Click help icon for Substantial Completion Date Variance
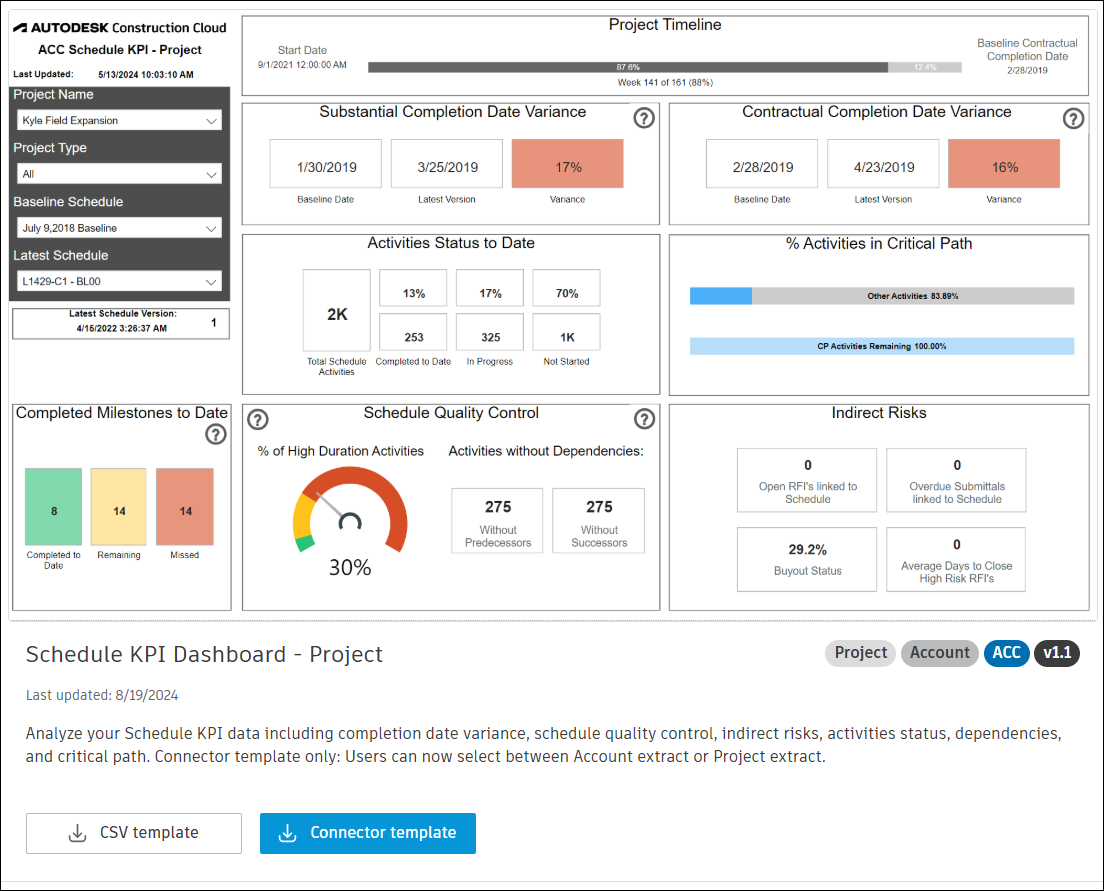1104x891 pixels. coord(644,118)
